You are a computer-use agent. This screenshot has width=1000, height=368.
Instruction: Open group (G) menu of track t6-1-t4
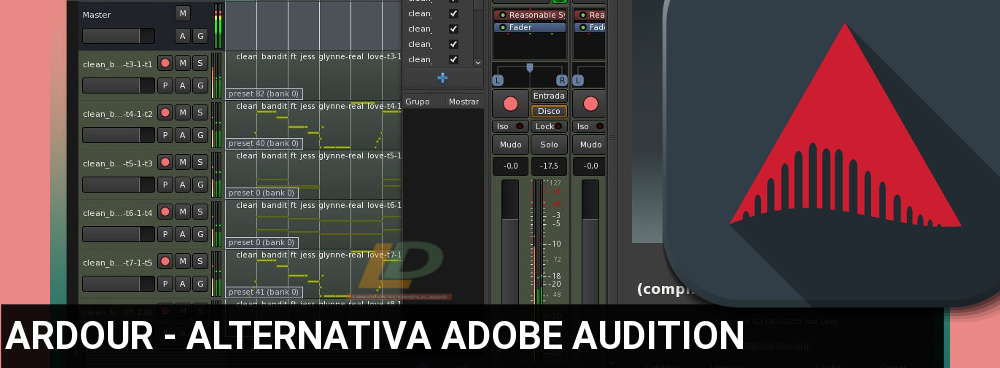pos(200,234)
